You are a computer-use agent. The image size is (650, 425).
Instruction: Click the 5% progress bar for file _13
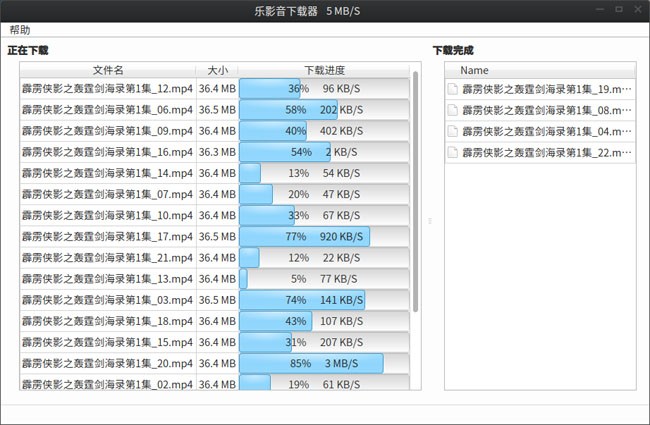324,279
